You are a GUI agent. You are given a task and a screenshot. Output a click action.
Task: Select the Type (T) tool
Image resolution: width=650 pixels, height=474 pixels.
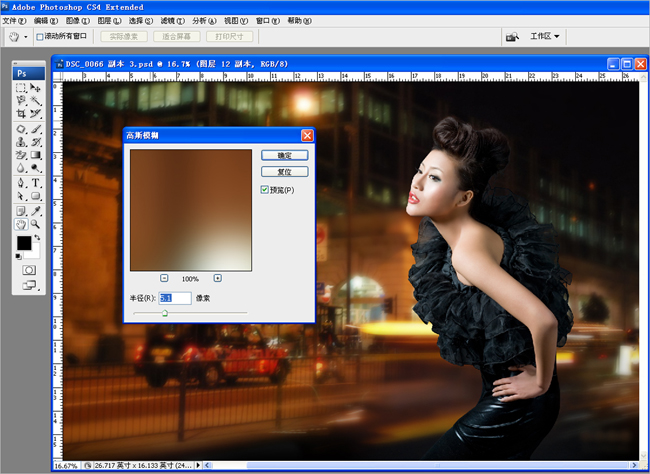coord(36,183)
